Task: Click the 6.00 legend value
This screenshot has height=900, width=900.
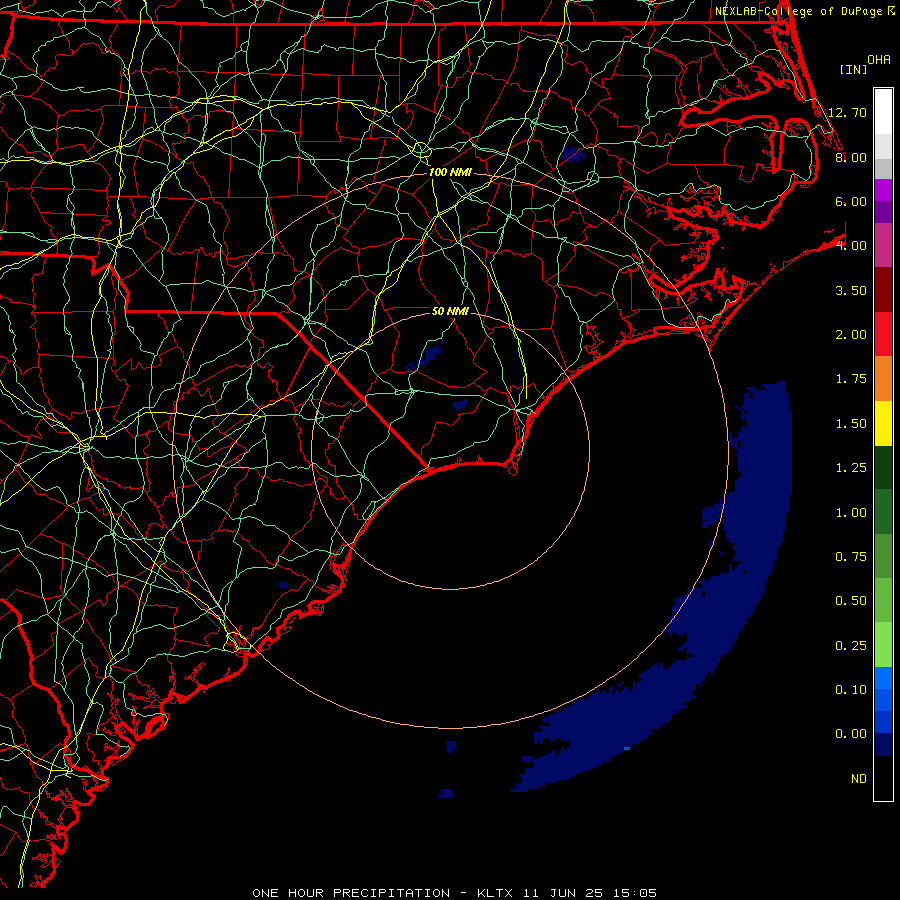Action: 851,201
